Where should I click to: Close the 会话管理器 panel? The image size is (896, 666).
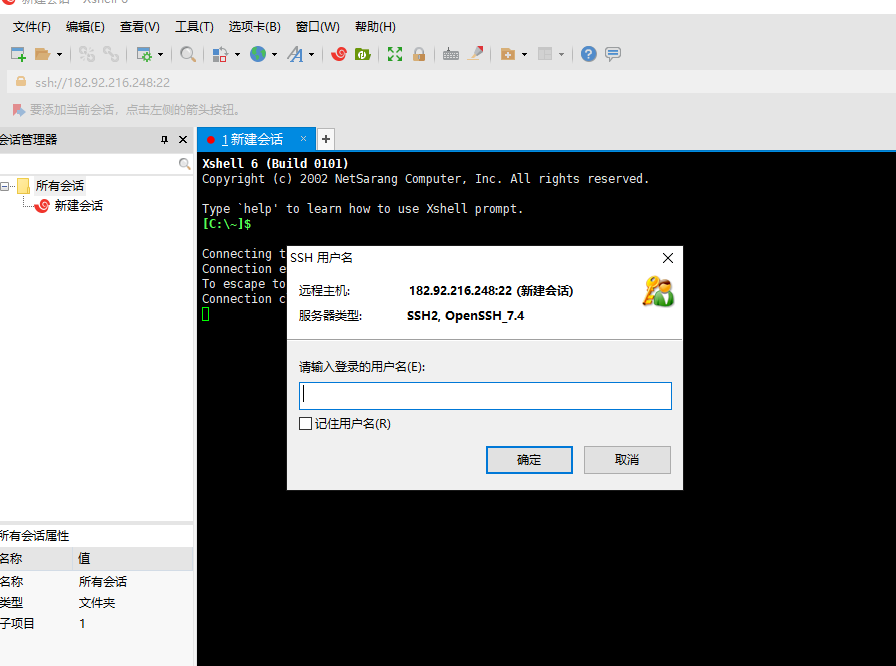[183, 139]
